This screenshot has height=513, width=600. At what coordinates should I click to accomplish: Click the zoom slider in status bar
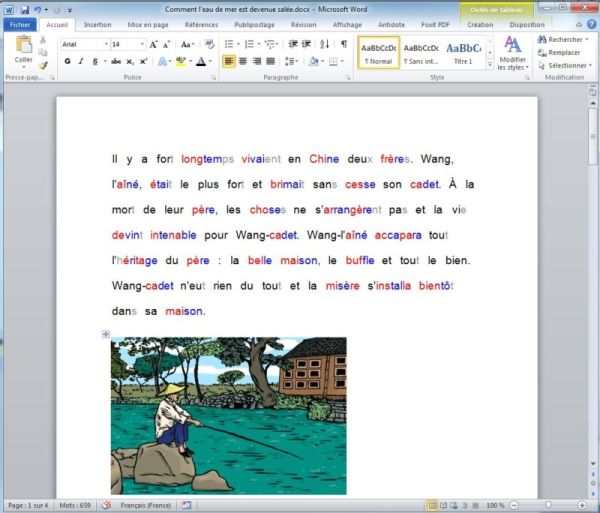[x=548, y=505]
